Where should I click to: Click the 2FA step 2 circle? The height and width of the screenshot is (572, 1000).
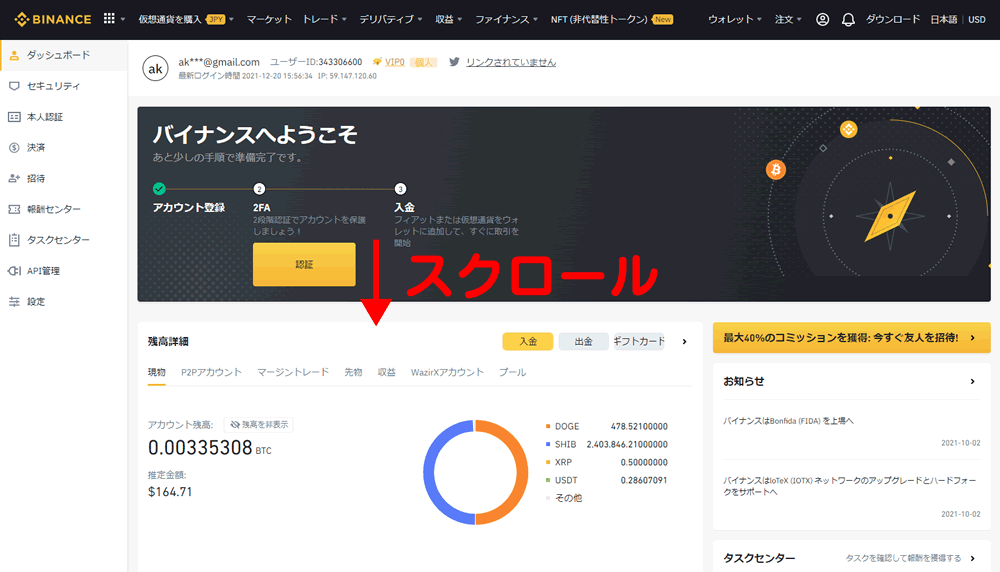pos(259,189)
